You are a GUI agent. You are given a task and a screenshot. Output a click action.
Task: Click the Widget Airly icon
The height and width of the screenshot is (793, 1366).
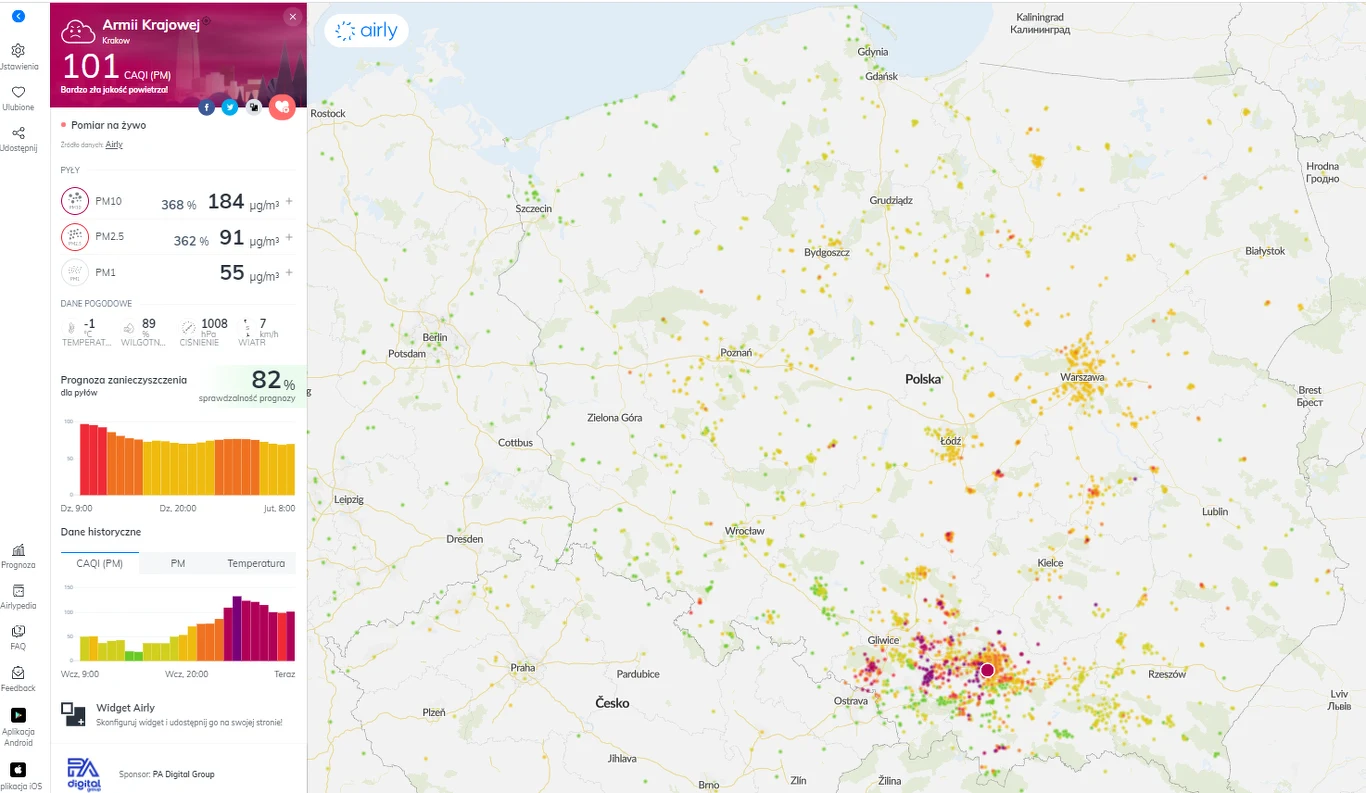click(x=73, y=714)
